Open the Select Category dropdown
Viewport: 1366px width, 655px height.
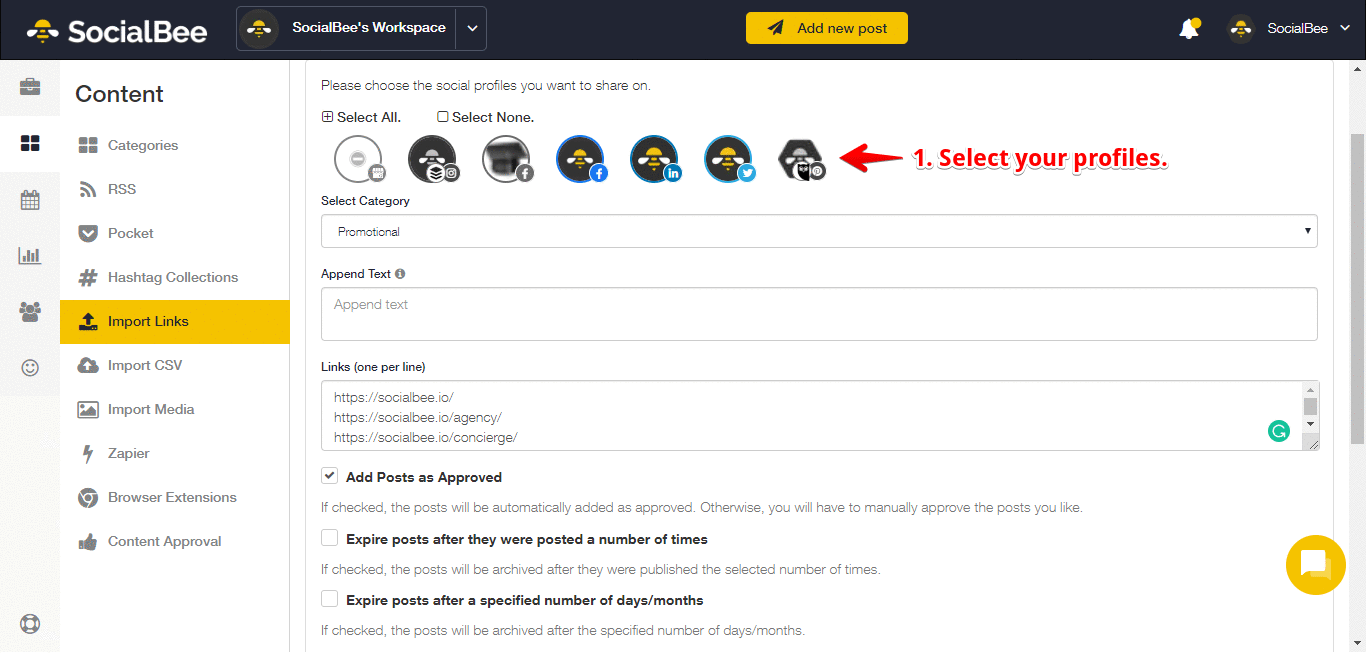coord(819,231)
